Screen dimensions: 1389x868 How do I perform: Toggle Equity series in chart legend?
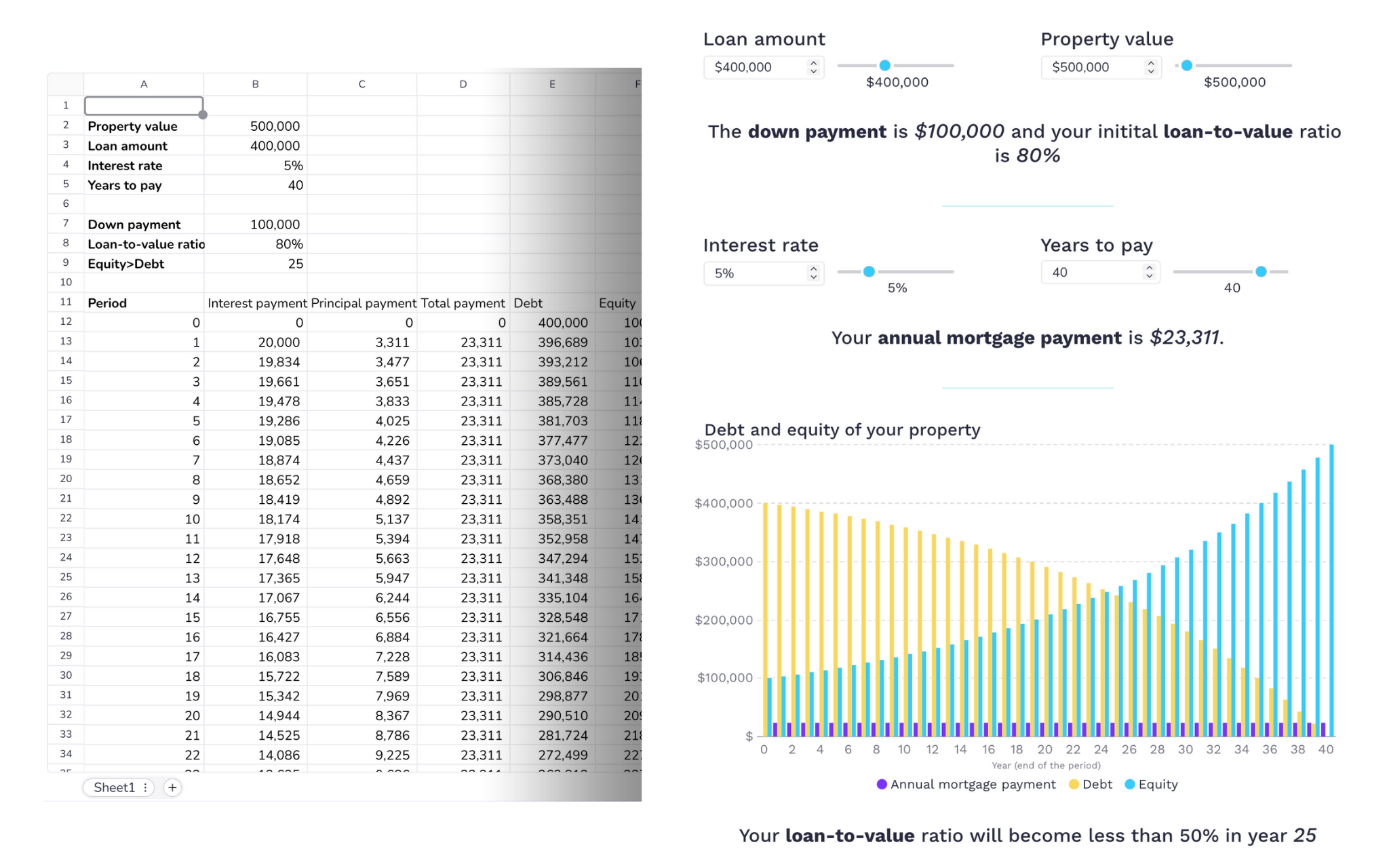[1152, 785]
